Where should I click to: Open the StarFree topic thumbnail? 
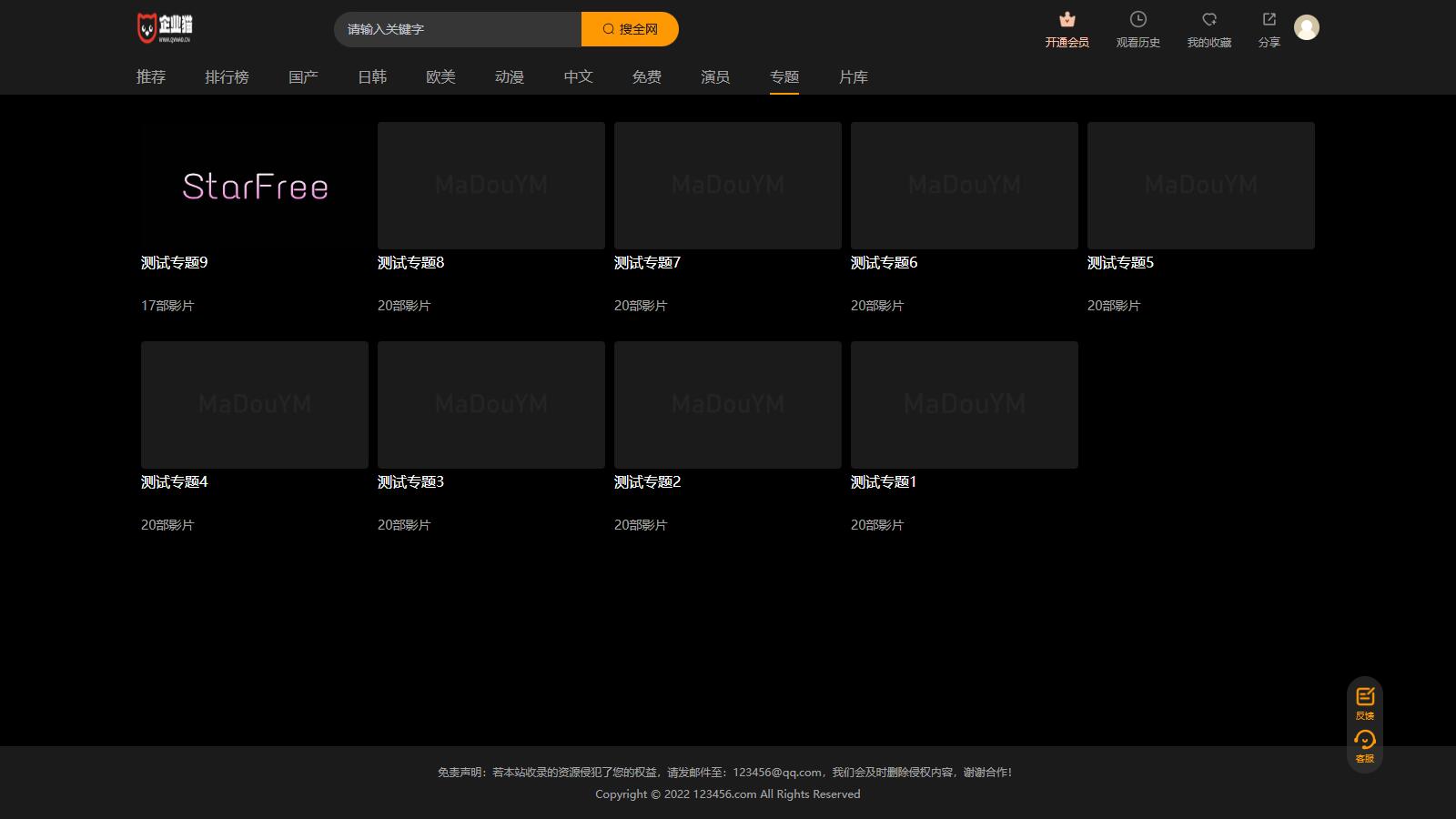pyautogui.click(x=255, y=186)
